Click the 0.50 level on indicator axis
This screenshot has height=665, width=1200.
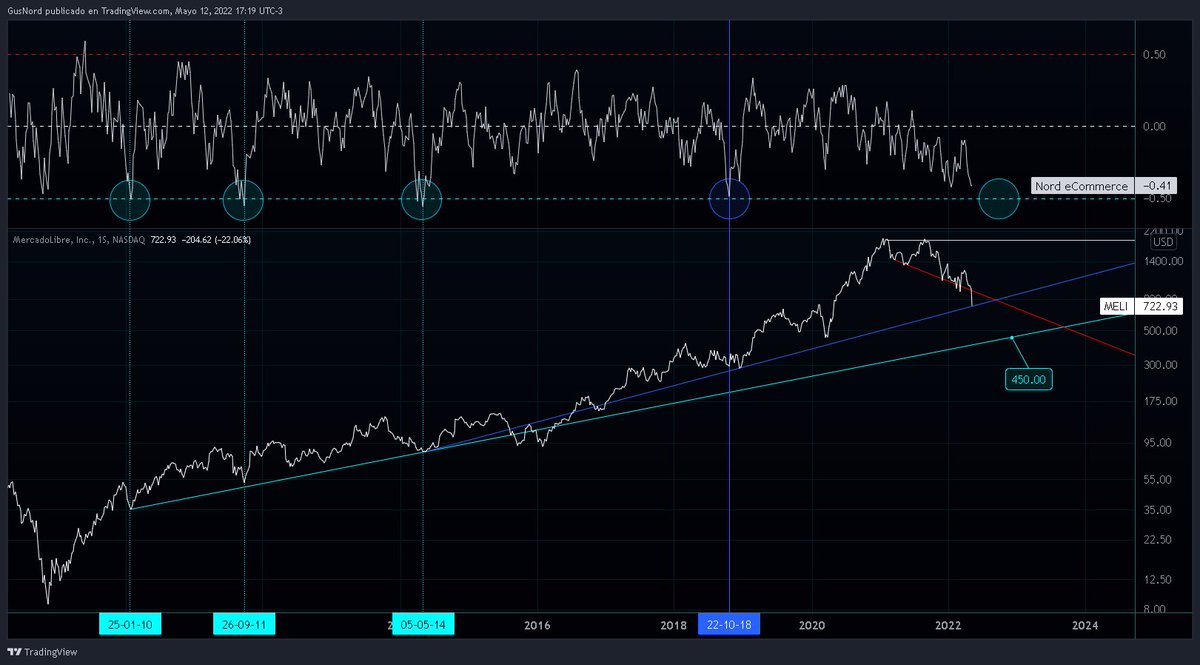tap(1156, 54)
